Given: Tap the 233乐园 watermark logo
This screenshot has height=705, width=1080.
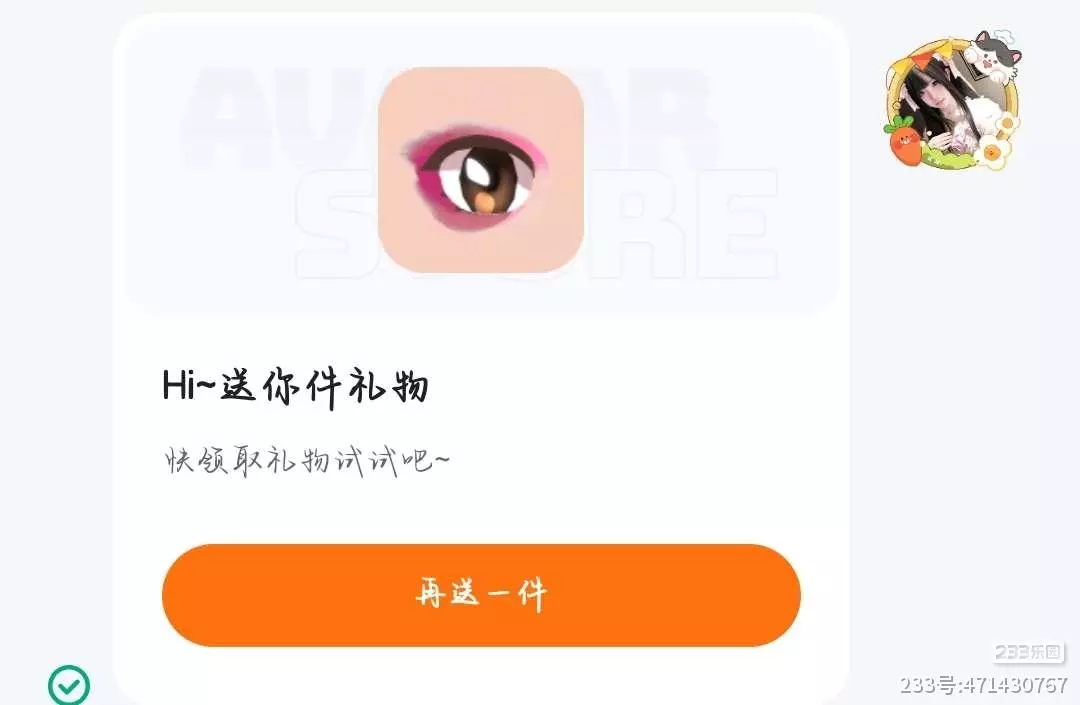Looking at the screenshot, I should tap(1029, 652).
